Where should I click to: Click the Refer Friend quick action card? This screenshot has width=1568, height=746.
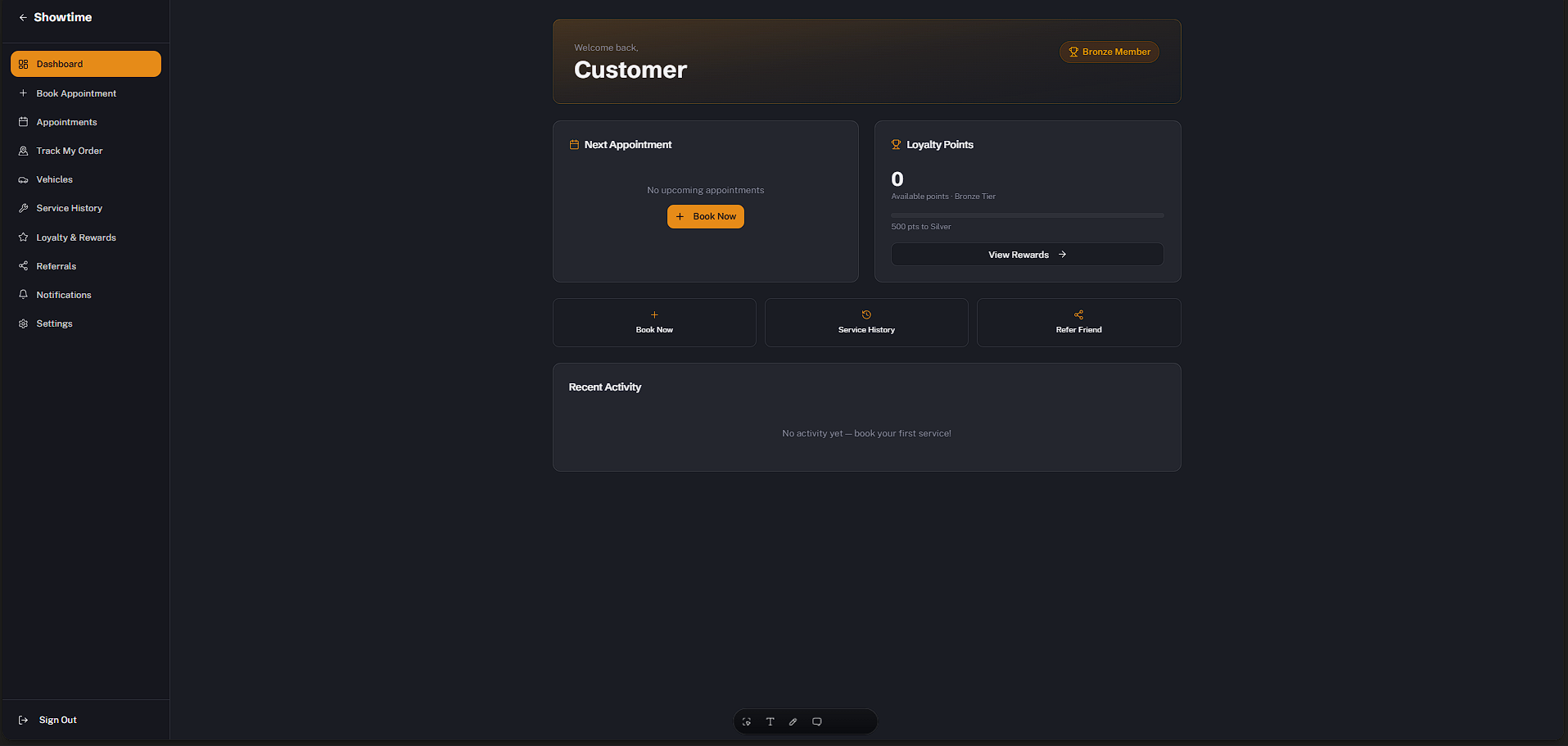1078,323
